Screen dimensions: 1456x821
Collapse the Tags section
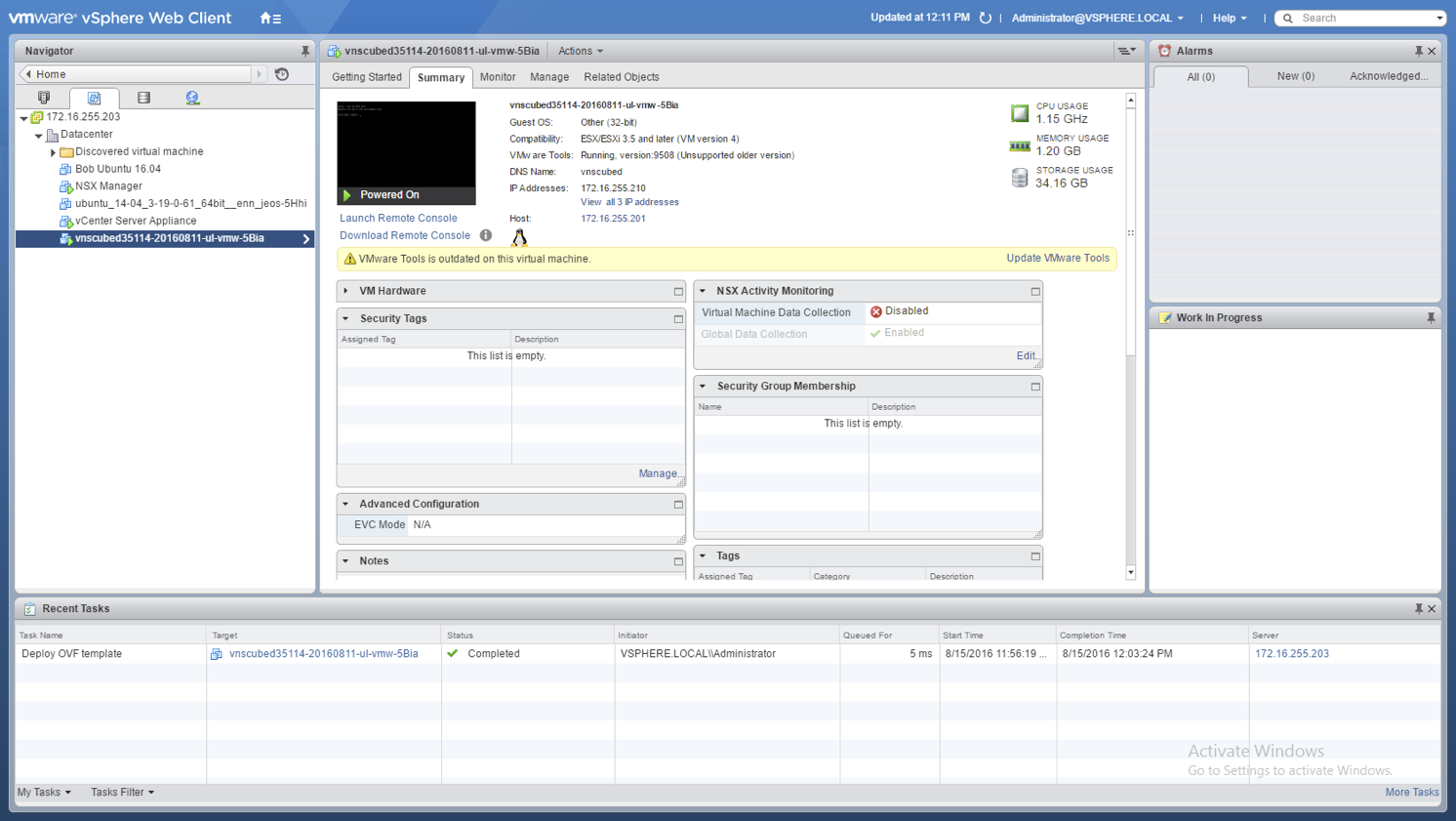click(703, 556)
